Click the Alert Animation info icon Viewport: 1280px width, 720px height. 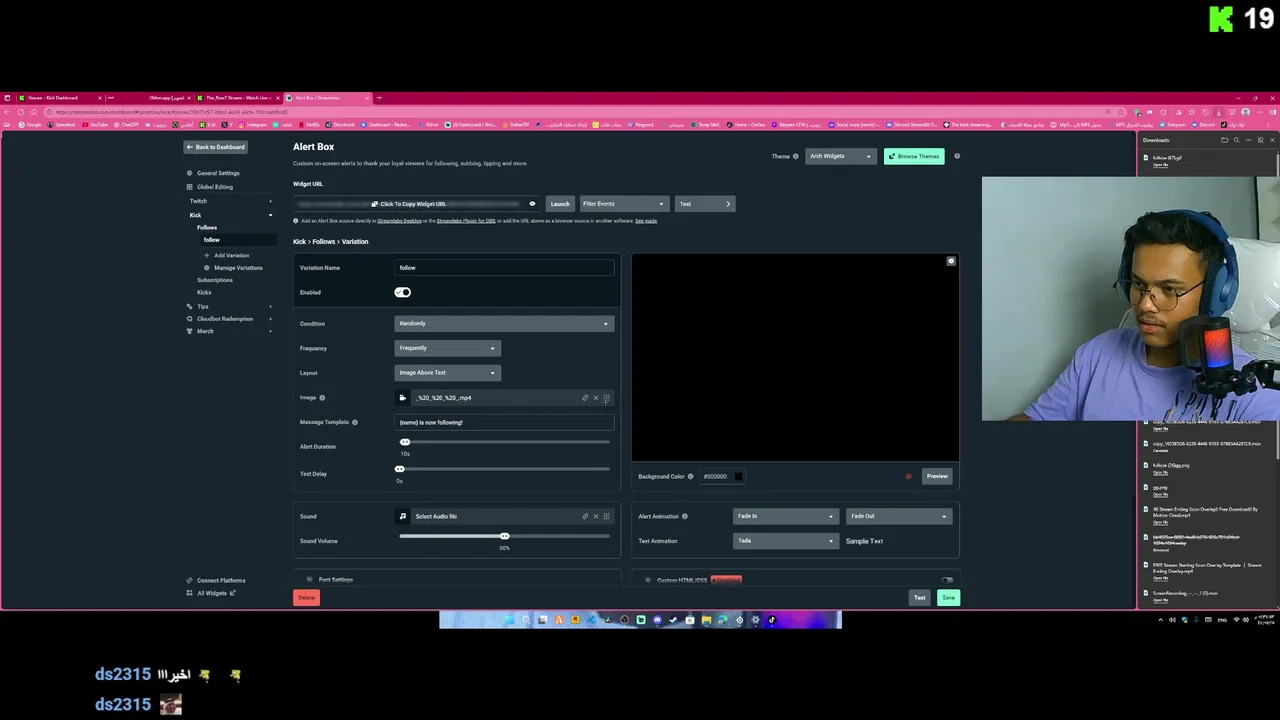pos(684,517)
